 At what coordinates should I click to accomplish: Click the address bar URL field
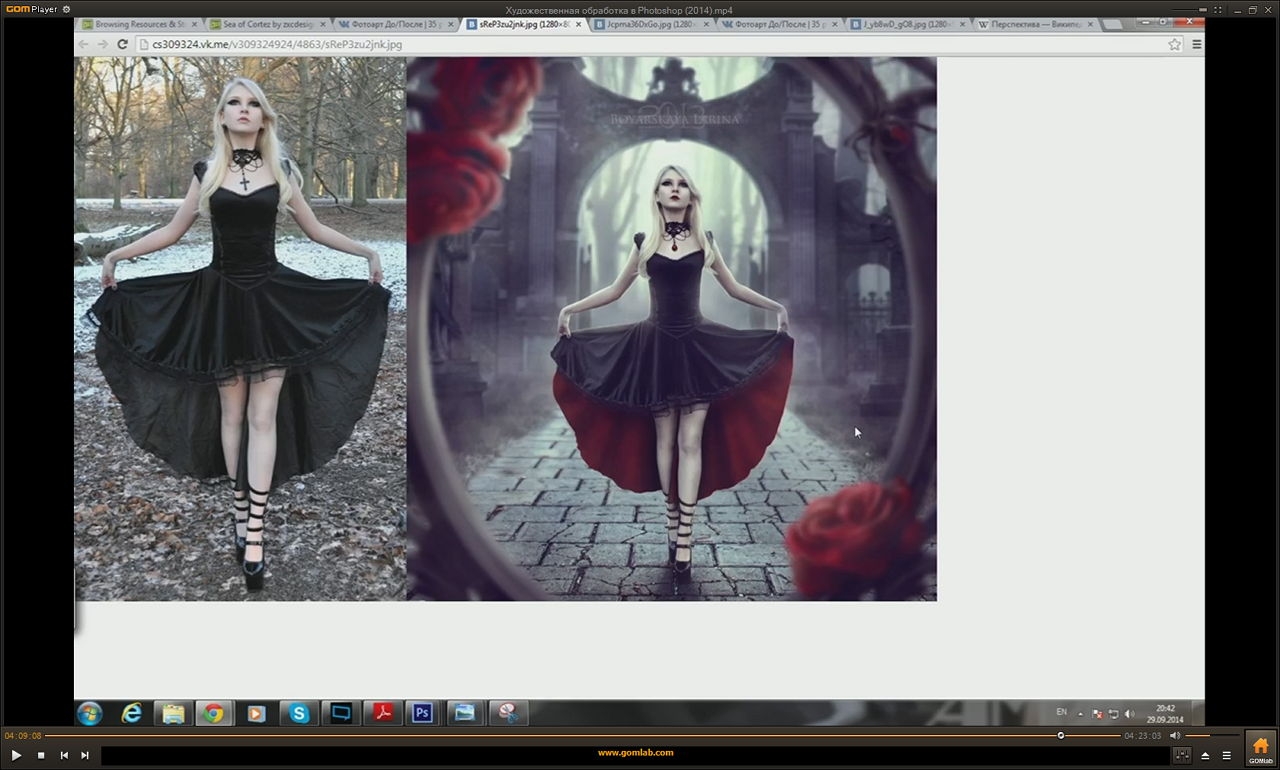[660, 44]
